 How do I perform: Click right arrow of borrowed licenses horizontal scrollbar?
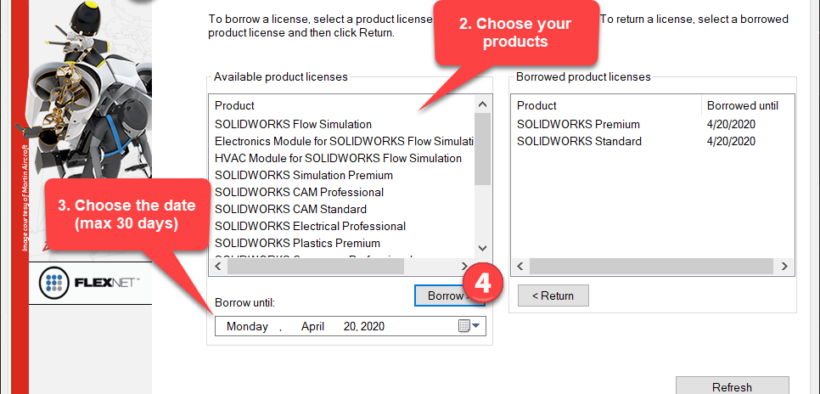tap(784, 266)
